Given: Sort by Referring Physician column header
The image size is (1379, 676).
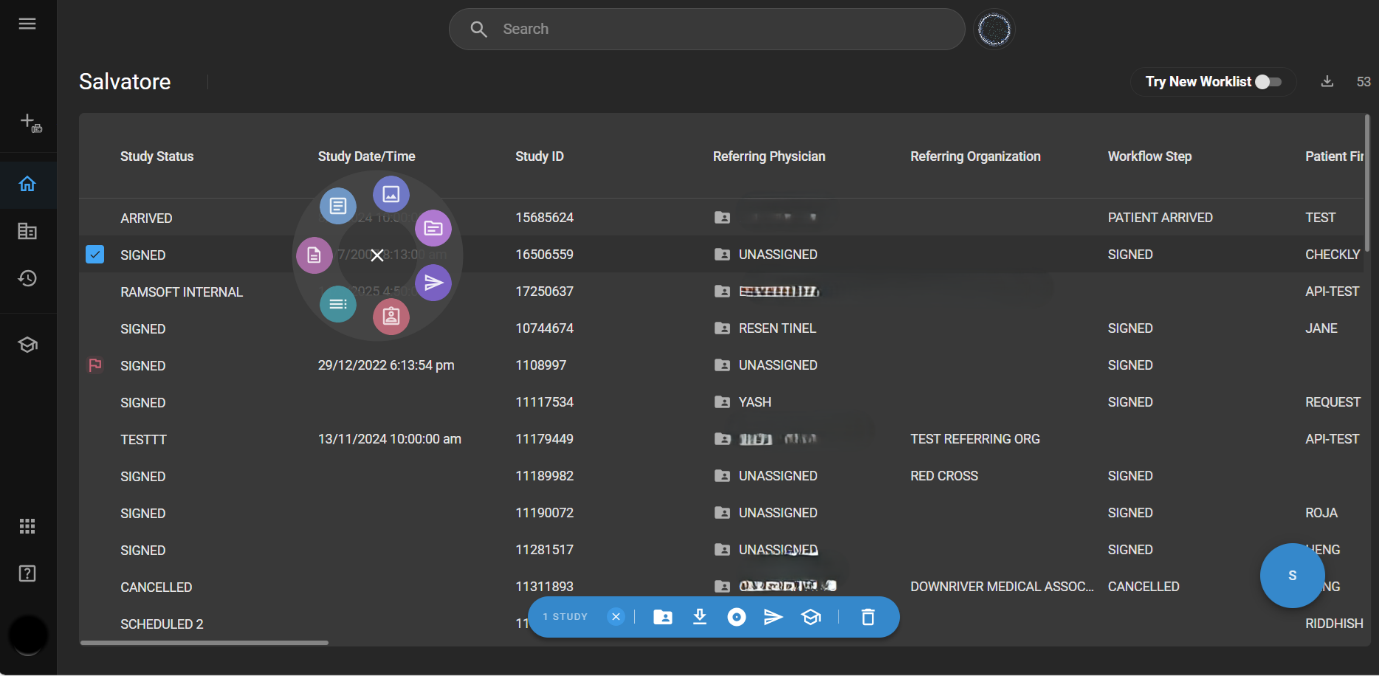Looking at the screenshot, I should click(x=769, y=156).
